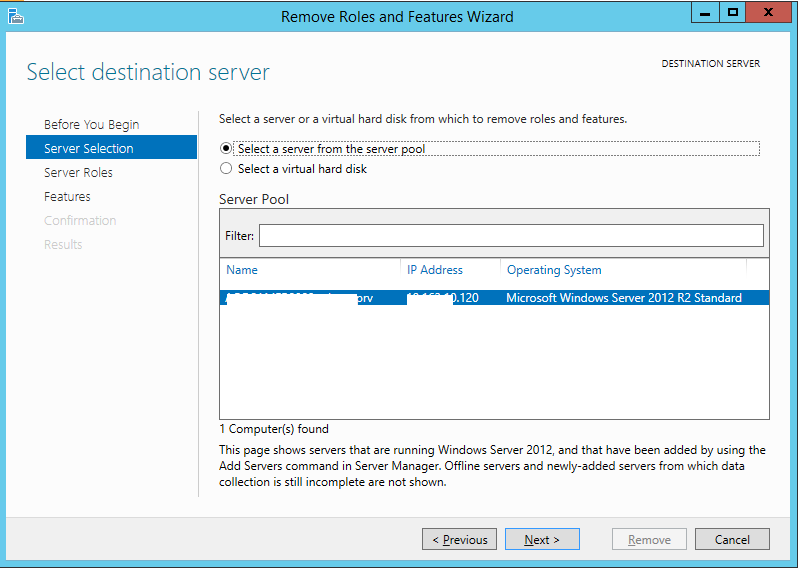Click the DESTINATION SERVER label
The width and height of the screenshot is (798, 568).
tap(710, 64)
